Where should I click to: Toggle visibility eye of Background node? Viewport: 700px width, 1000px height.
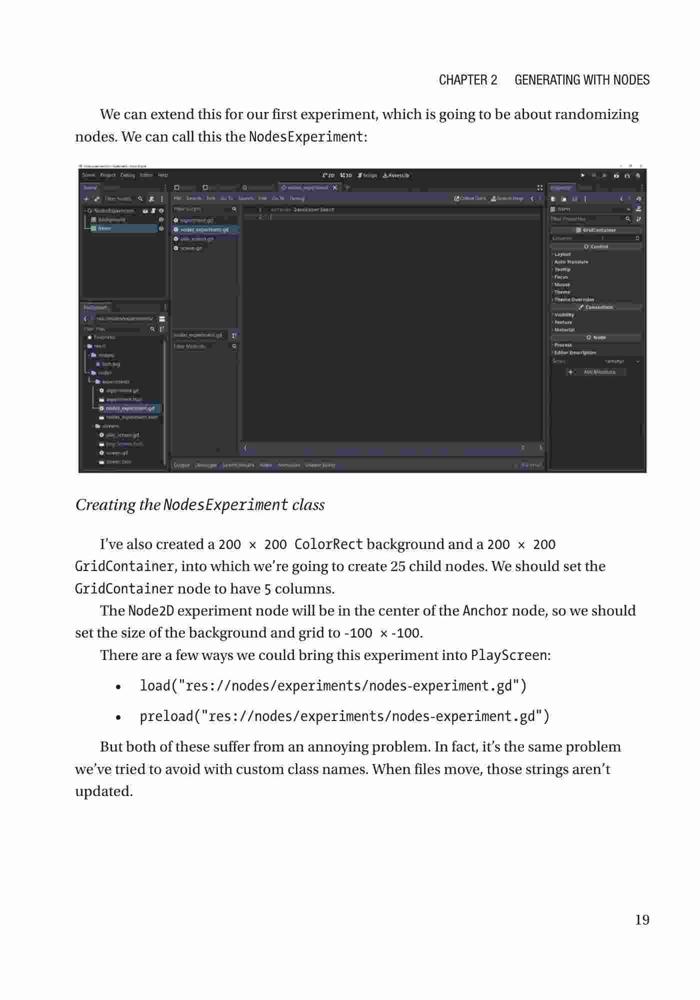click(x=161, y=219)
